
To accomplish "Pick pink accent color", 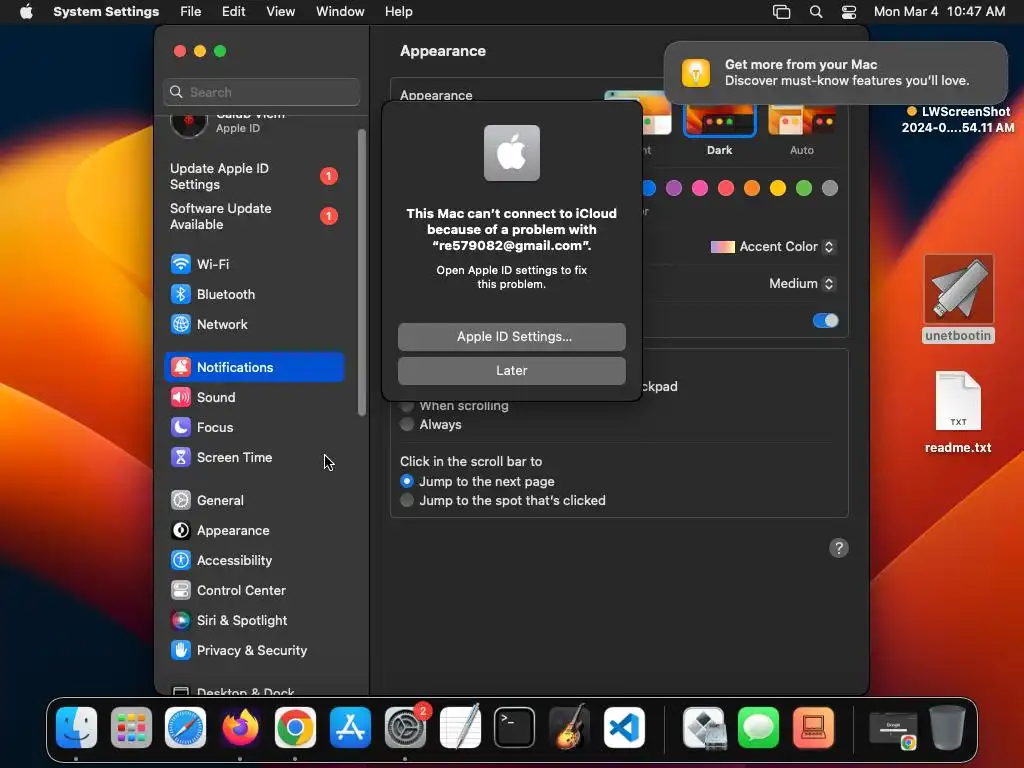I will [x=700, y=188].
